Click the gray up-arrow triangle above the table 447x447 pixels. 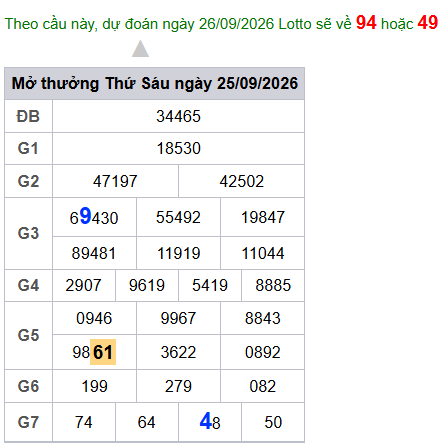(140, 49)
